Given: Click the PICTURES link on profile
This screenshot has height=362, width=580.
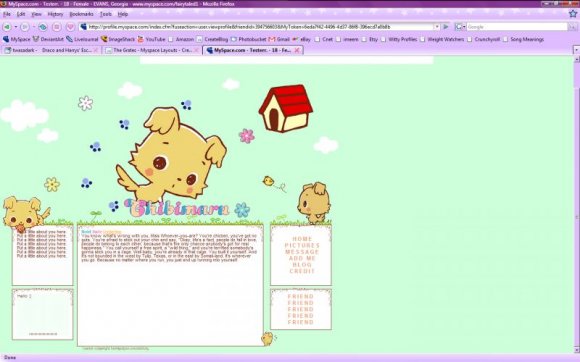Looking at the screenshot, I should click(302, 246).
